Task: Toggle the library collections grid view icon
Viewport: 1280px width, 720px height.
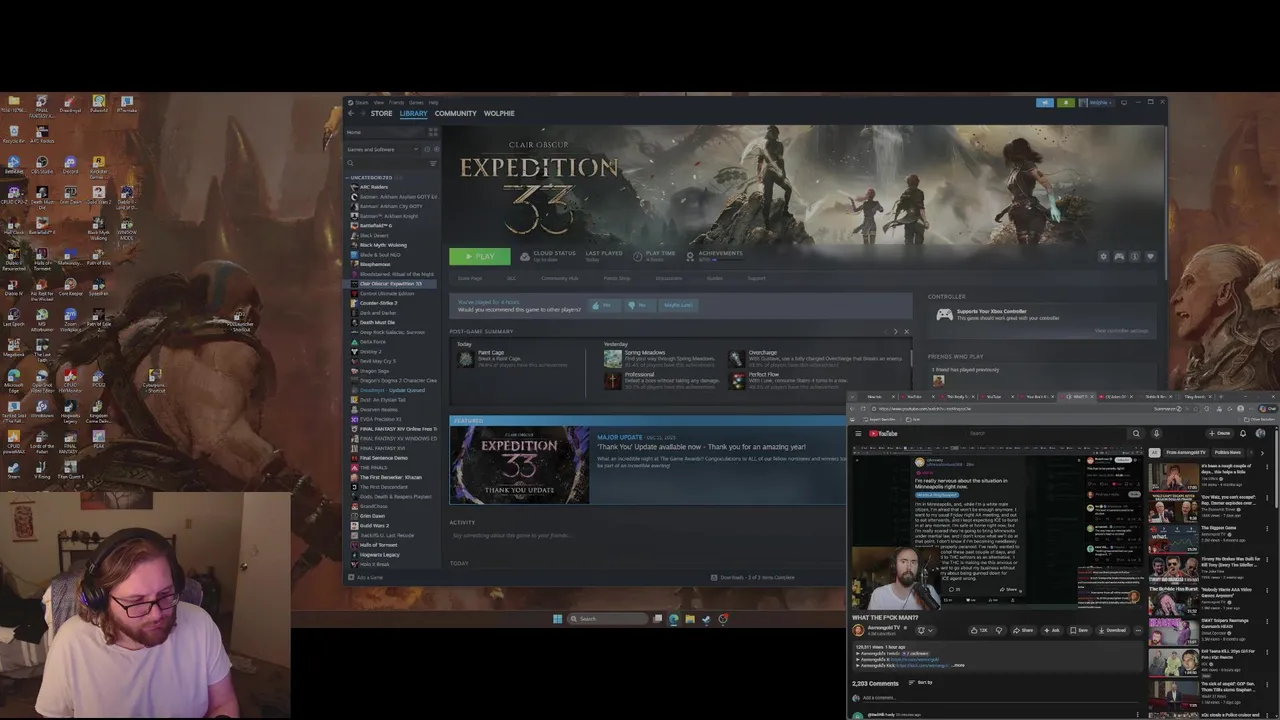Action: click(433, 132)
